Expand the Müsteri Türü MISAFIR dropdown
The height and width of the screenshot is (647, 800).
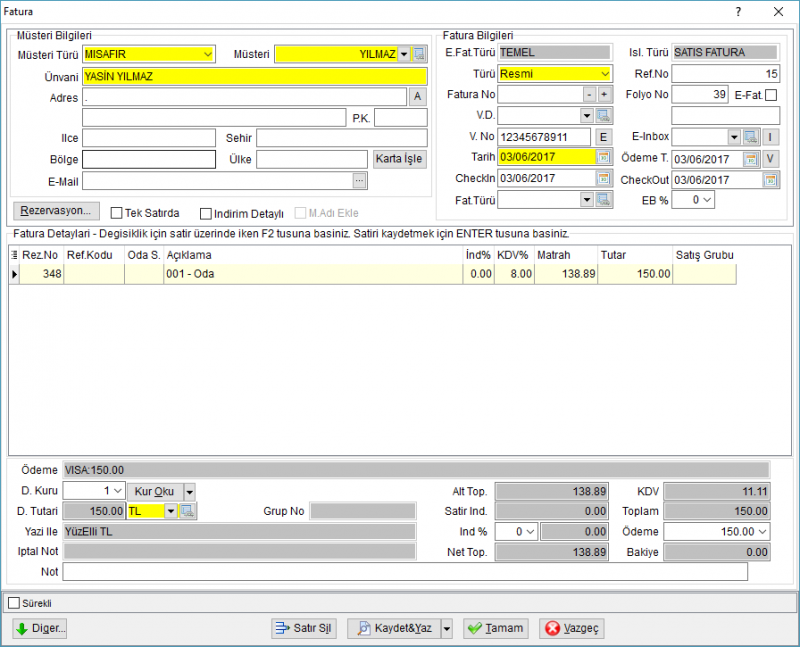point(208,54)
